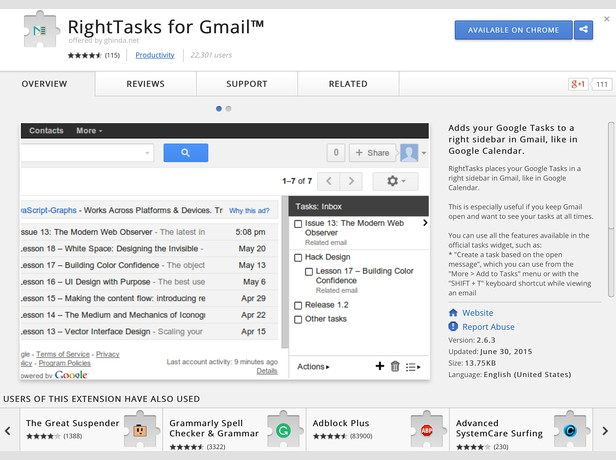
Task: Open the account dropdown arrow beside avatar
Action: click(424, 153)
